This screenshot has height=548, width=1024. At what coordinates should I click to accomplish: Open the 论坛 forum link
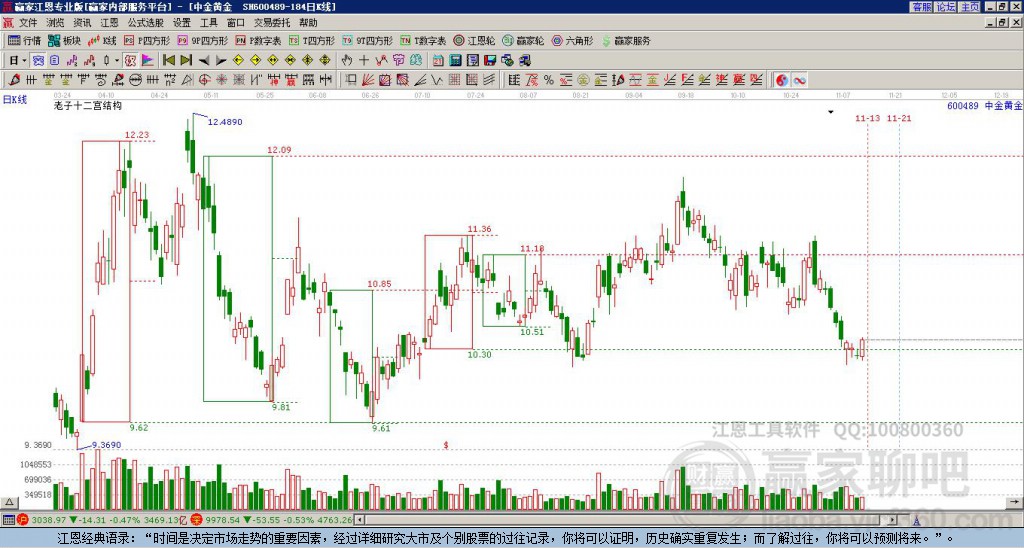pyautogui.click(x=946, y=7)
